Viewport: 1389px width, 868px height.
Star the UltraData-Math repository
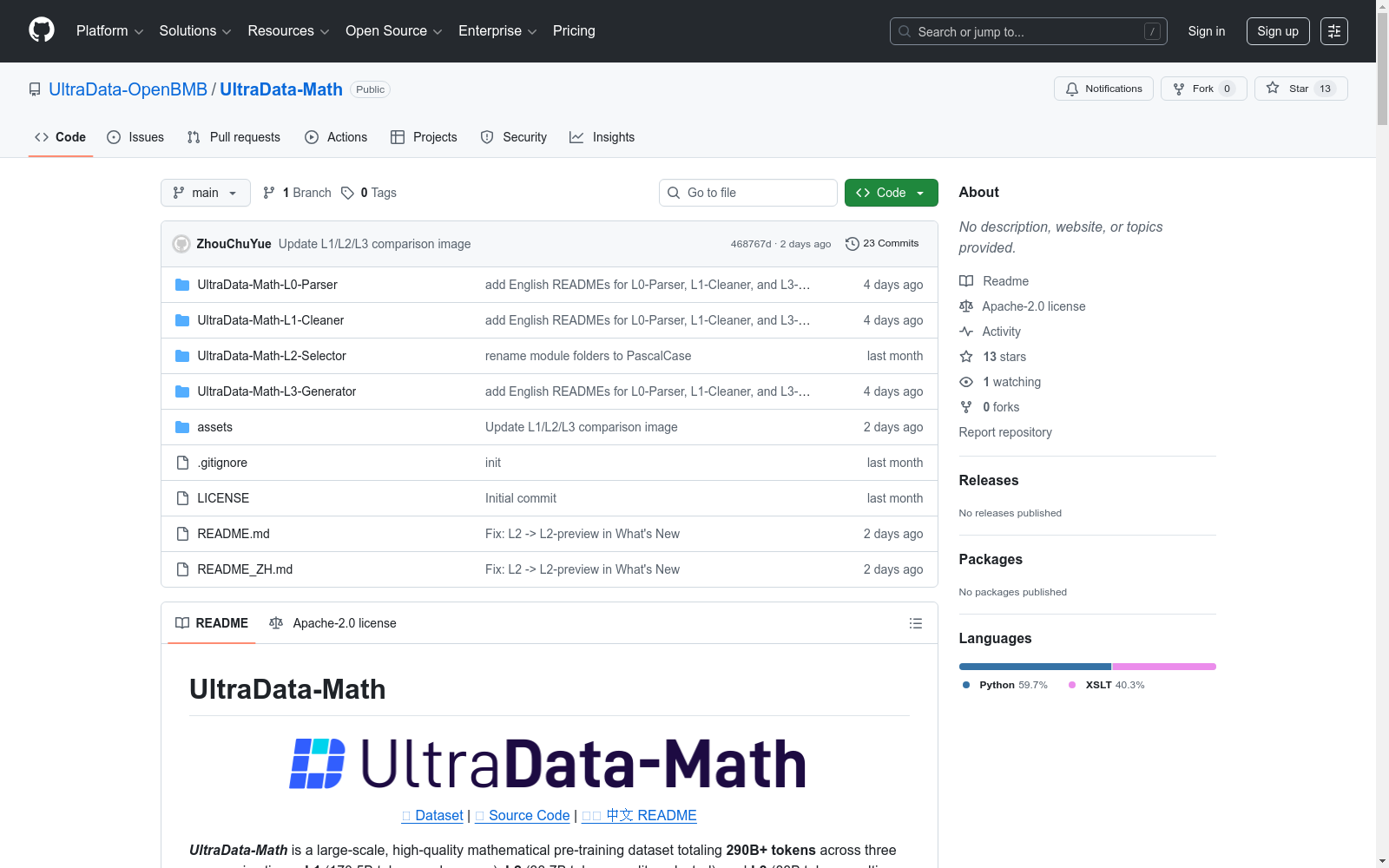point(1301,89)
